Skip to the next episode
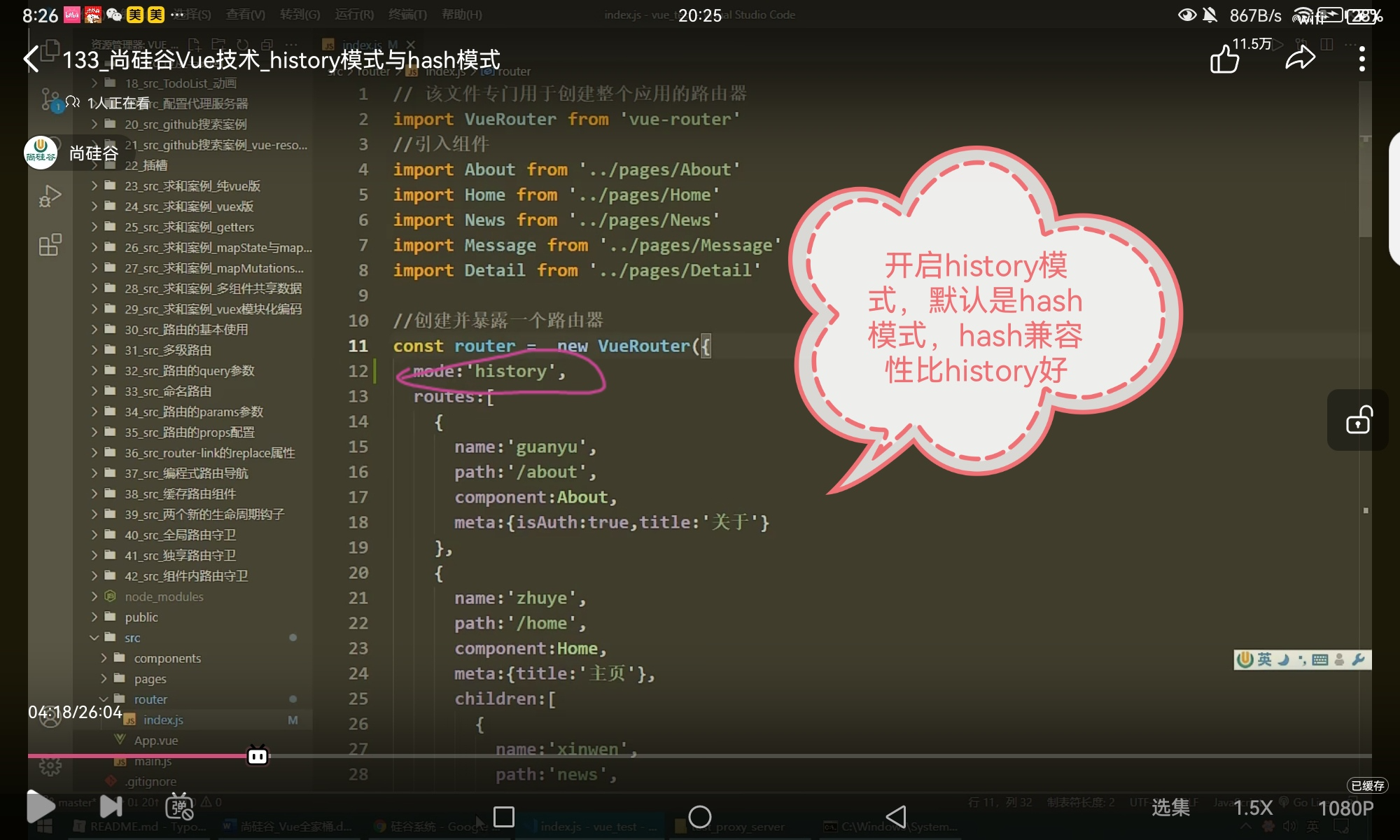The width and height of the screenshot is (1400, 840). tap(111, 806)
